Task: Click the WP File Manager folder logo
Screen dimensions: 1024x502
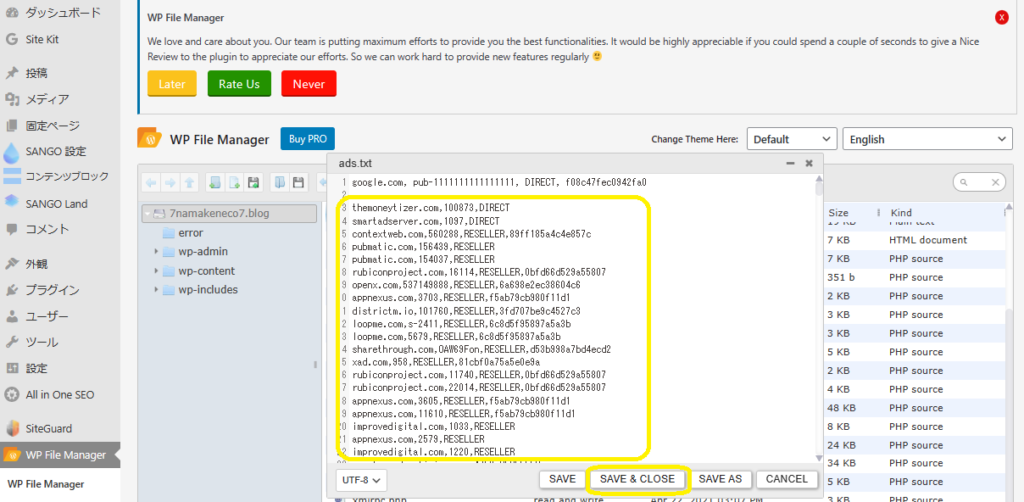Action: [150, 138]
